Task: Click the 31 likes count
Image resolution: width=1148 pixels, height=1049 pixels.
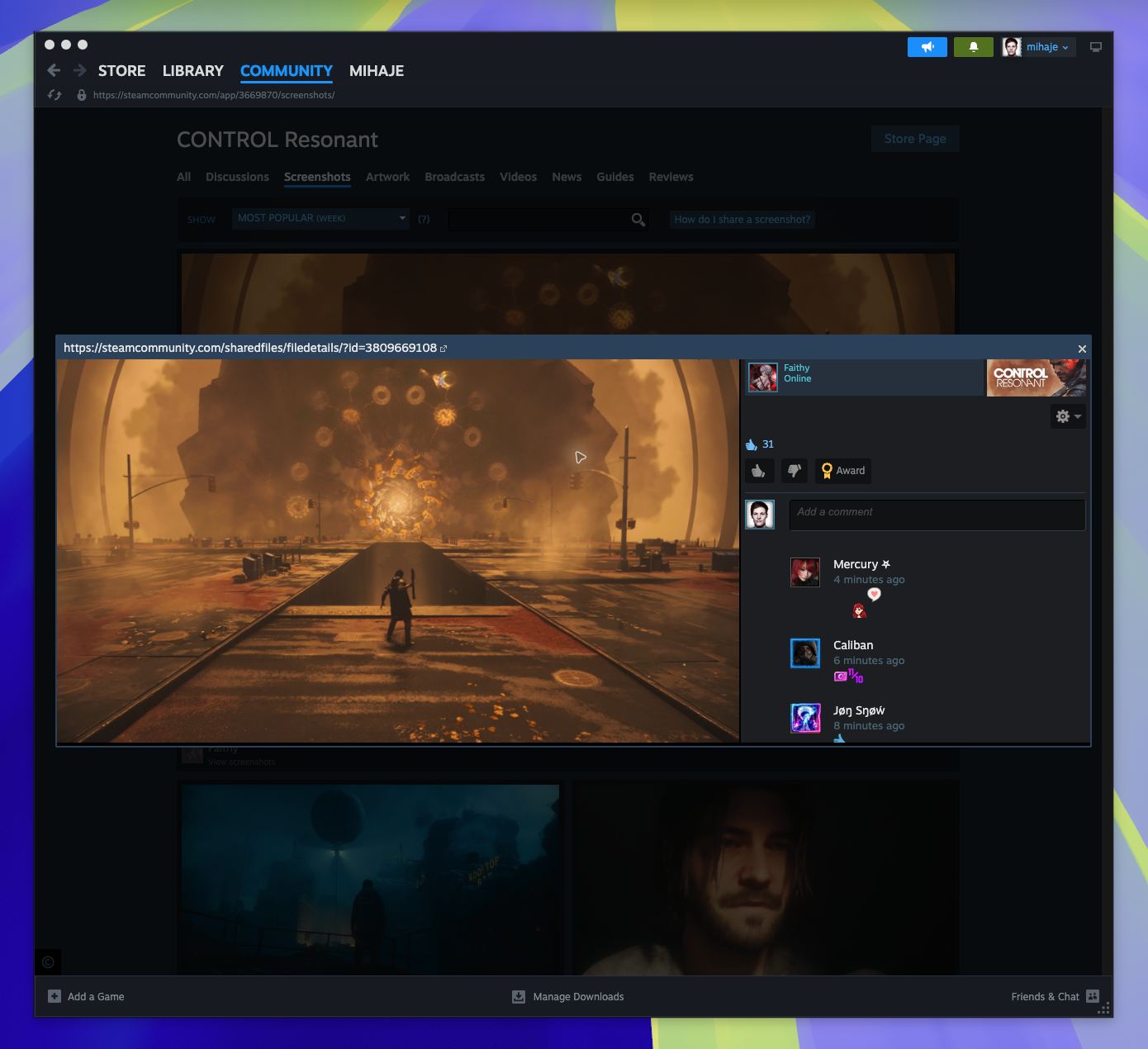Action: click(768, 444)
